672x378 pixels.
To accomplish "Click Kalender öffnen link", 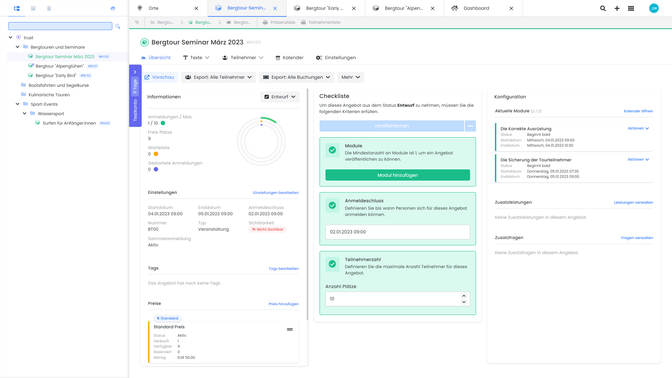I will click(638, 111).
